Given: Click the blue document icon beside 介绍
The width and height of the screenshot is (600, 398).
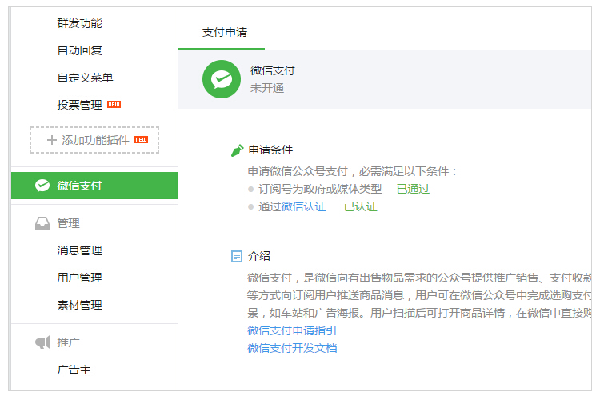Looking at the screenshot, I should point(236,256).
